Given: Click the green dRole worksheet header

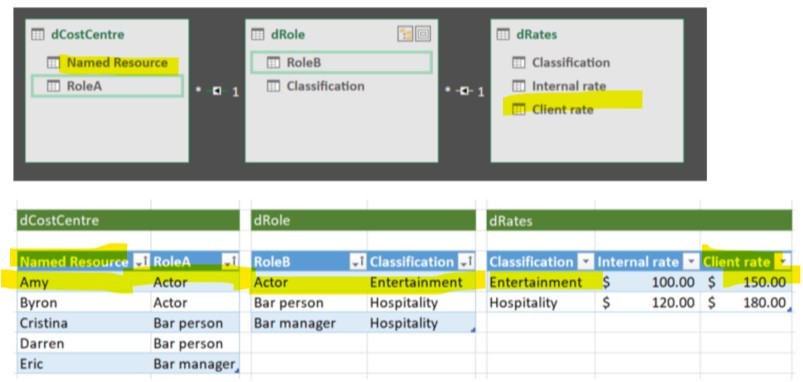Looking at the screenshot, I should (x=363, y=221).
